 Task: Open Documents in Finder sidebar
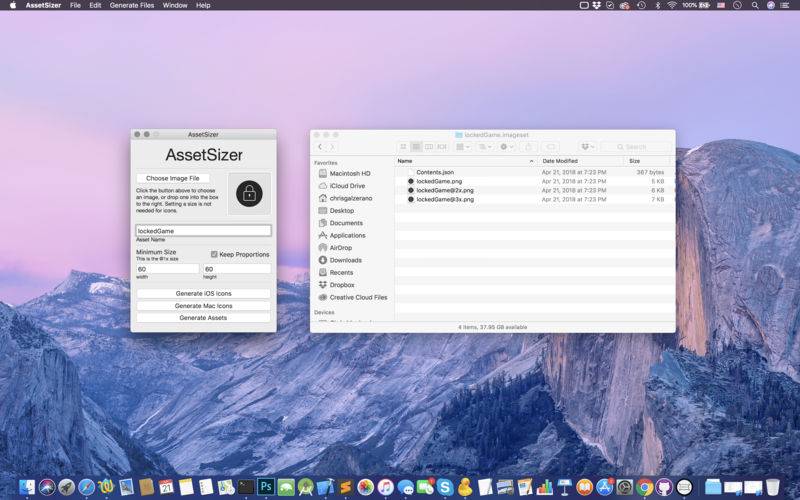[x=346, y=223]
